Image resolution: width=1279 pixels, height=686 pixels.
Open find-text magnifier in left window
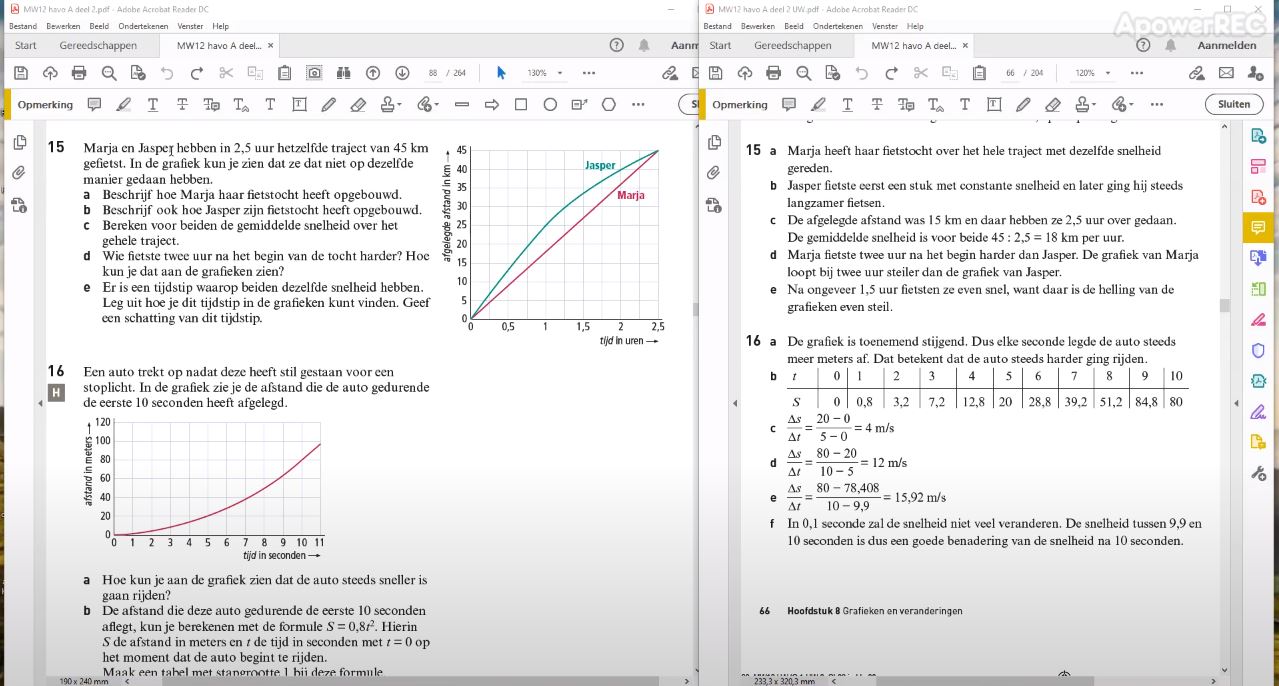[x=109, y=73]
